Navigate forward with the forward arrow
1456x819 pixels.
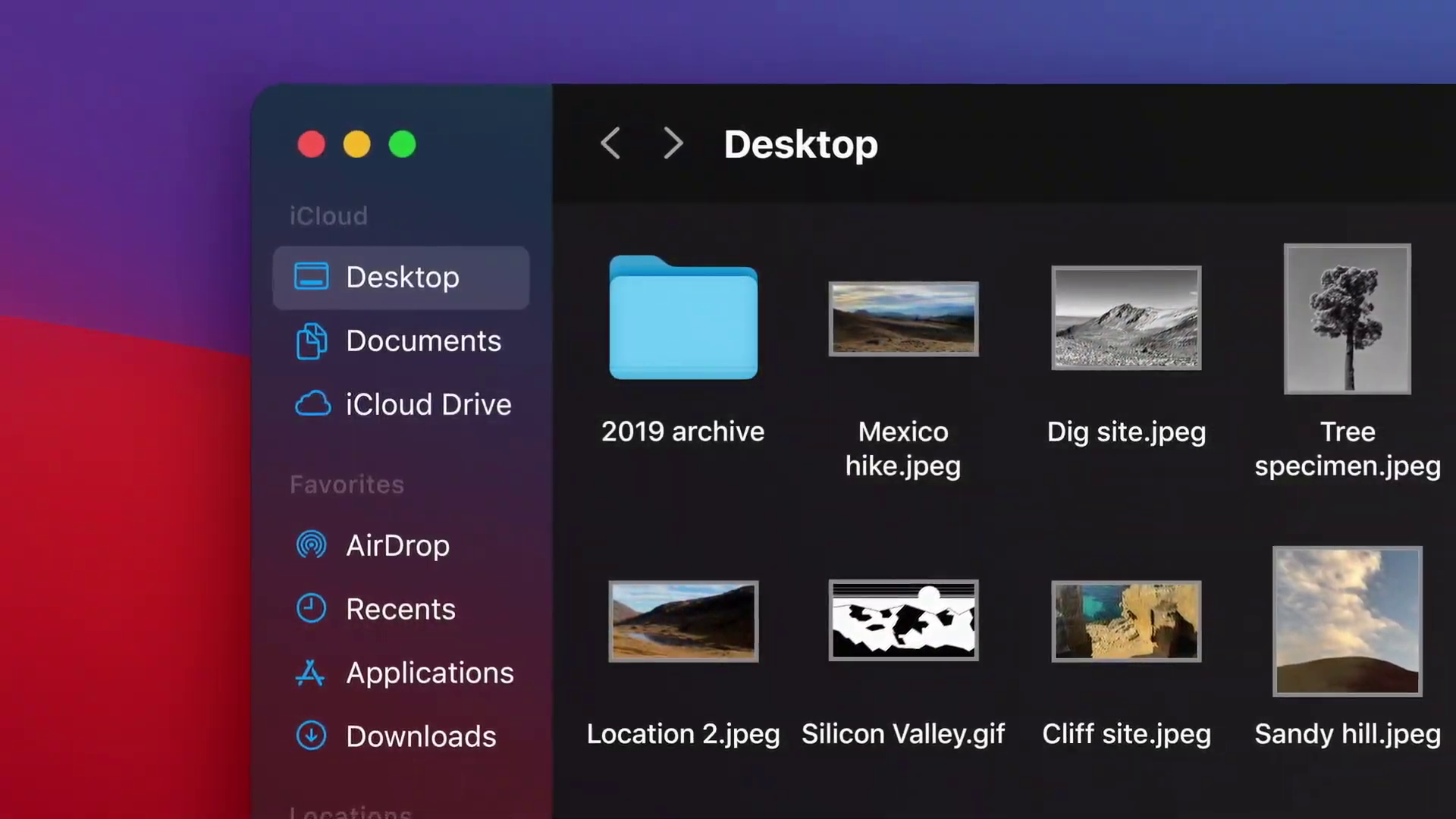[673, 143]
